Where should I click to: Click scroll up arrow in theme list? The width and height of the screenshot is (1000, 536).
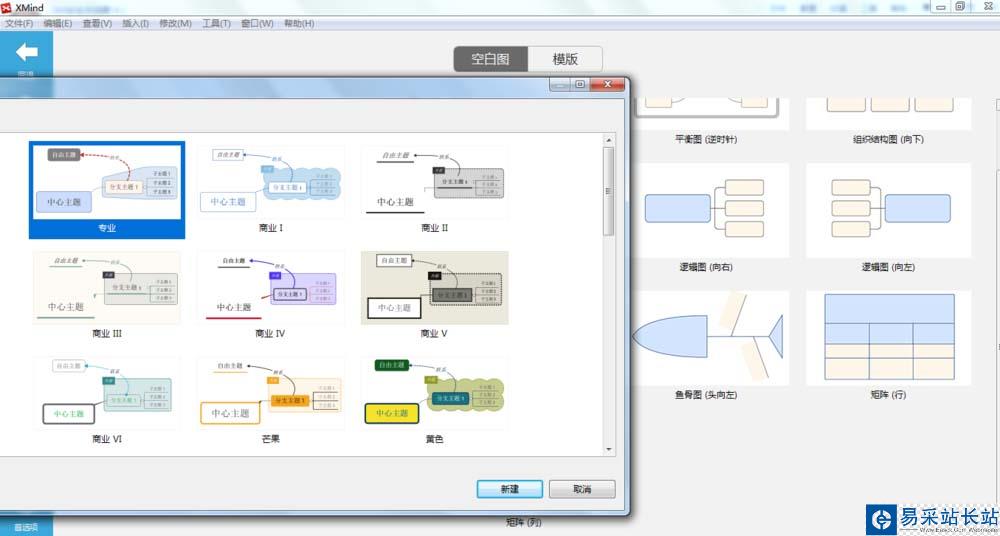click(609, 140)
